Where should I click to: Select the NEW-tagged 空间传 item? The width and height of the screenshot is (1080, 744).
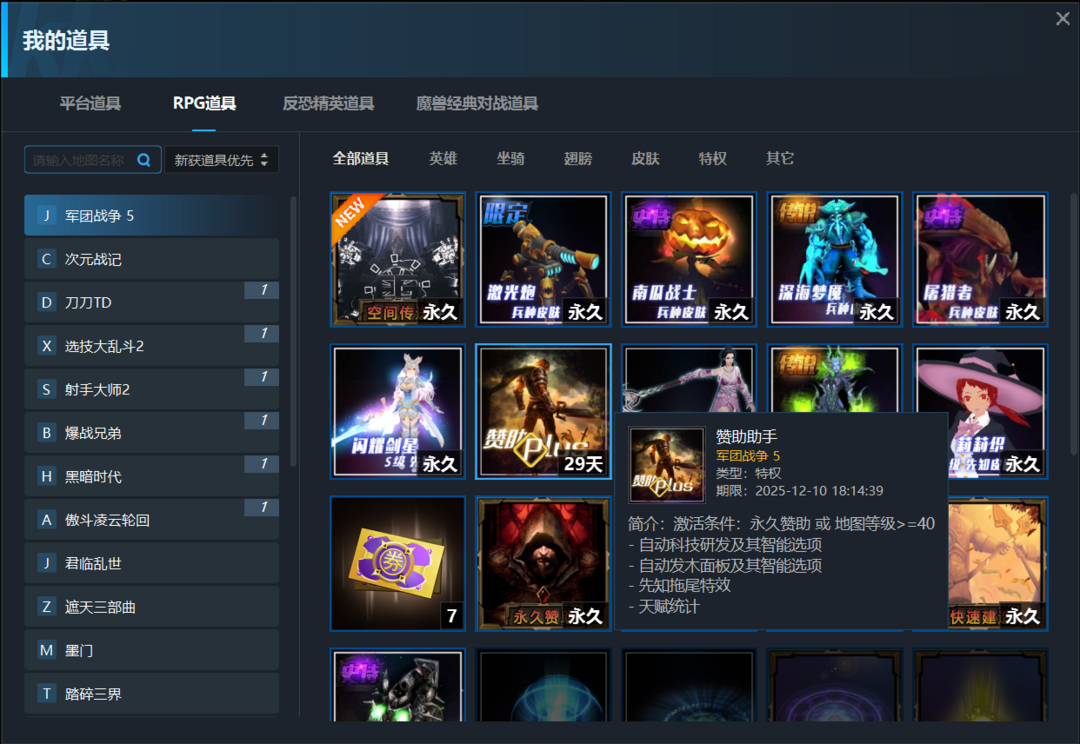397,258
